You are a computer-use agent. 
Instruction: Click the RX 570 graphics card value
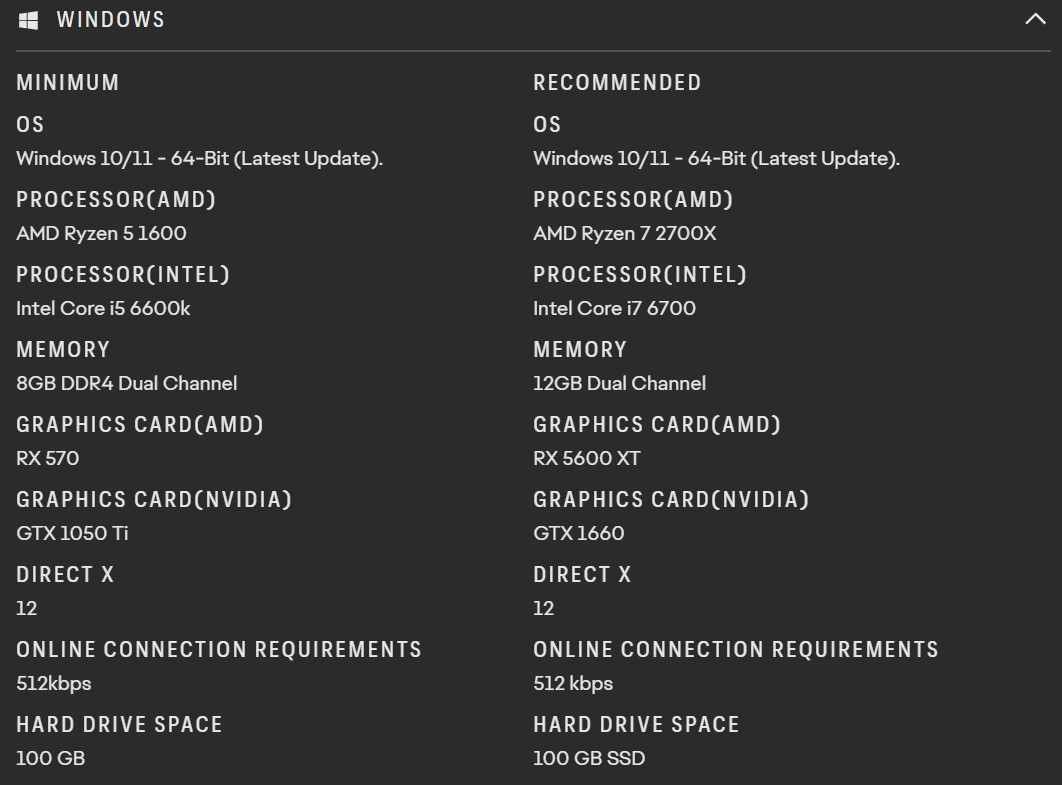(x=47, y=459)
